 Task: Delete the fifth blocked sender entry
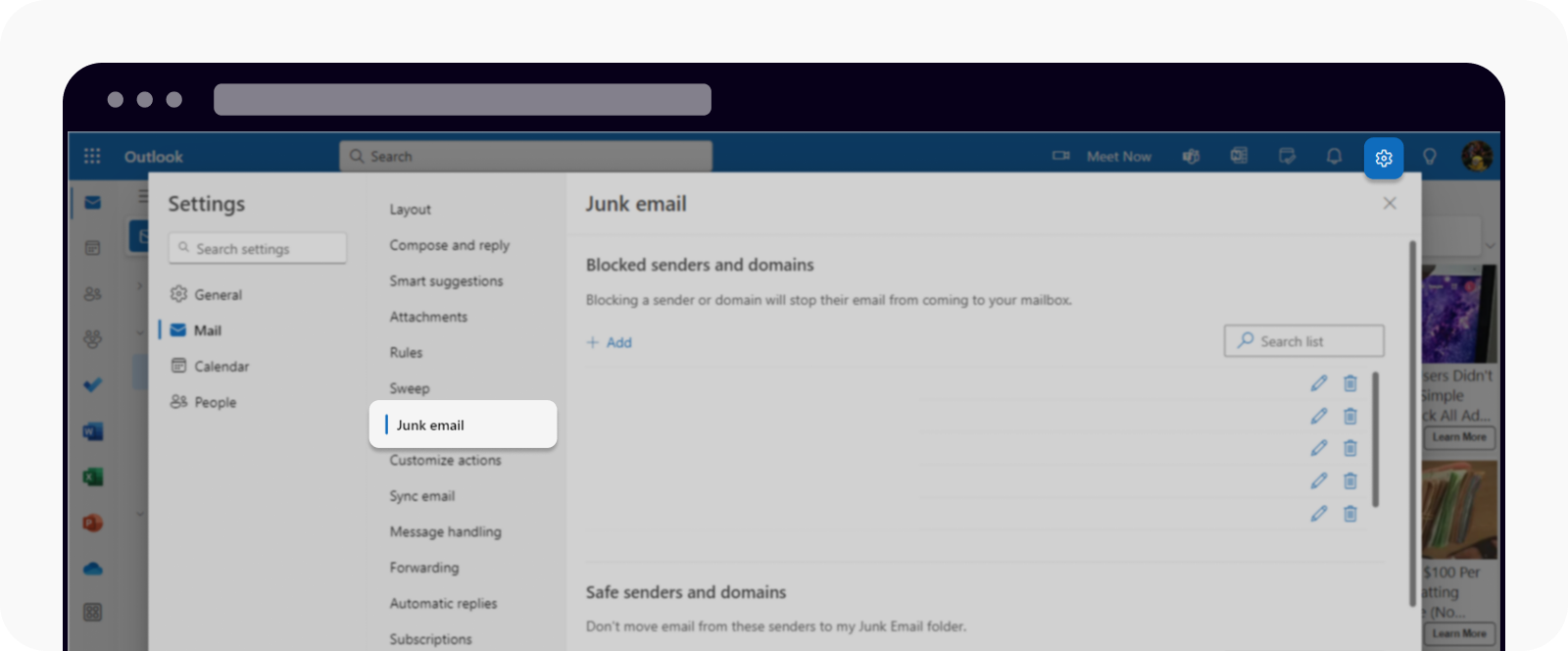click(1349, 513)
